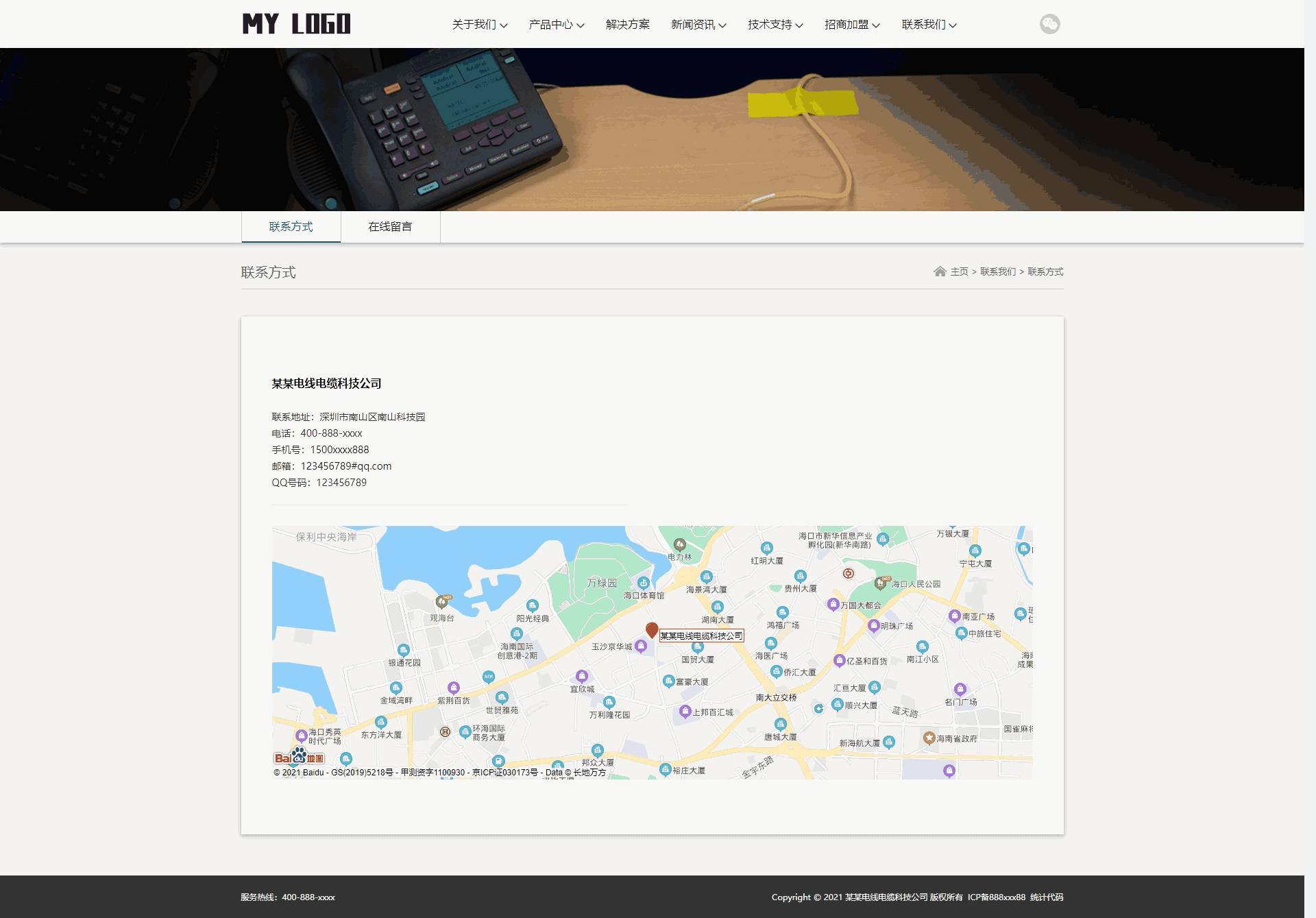Open 关于我们 menu item
Screen dimensions: 1316x918
tap(474, 25)
